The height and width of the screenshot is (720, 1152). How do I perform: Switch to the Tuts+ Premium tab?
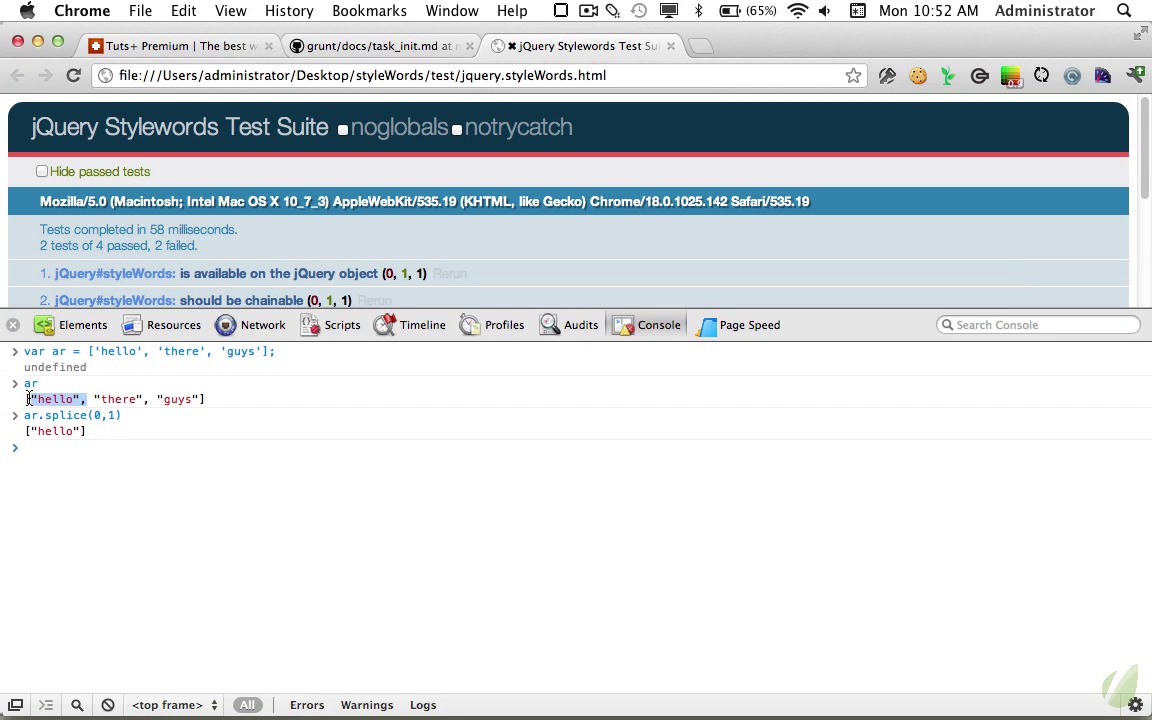pos(180,46)
